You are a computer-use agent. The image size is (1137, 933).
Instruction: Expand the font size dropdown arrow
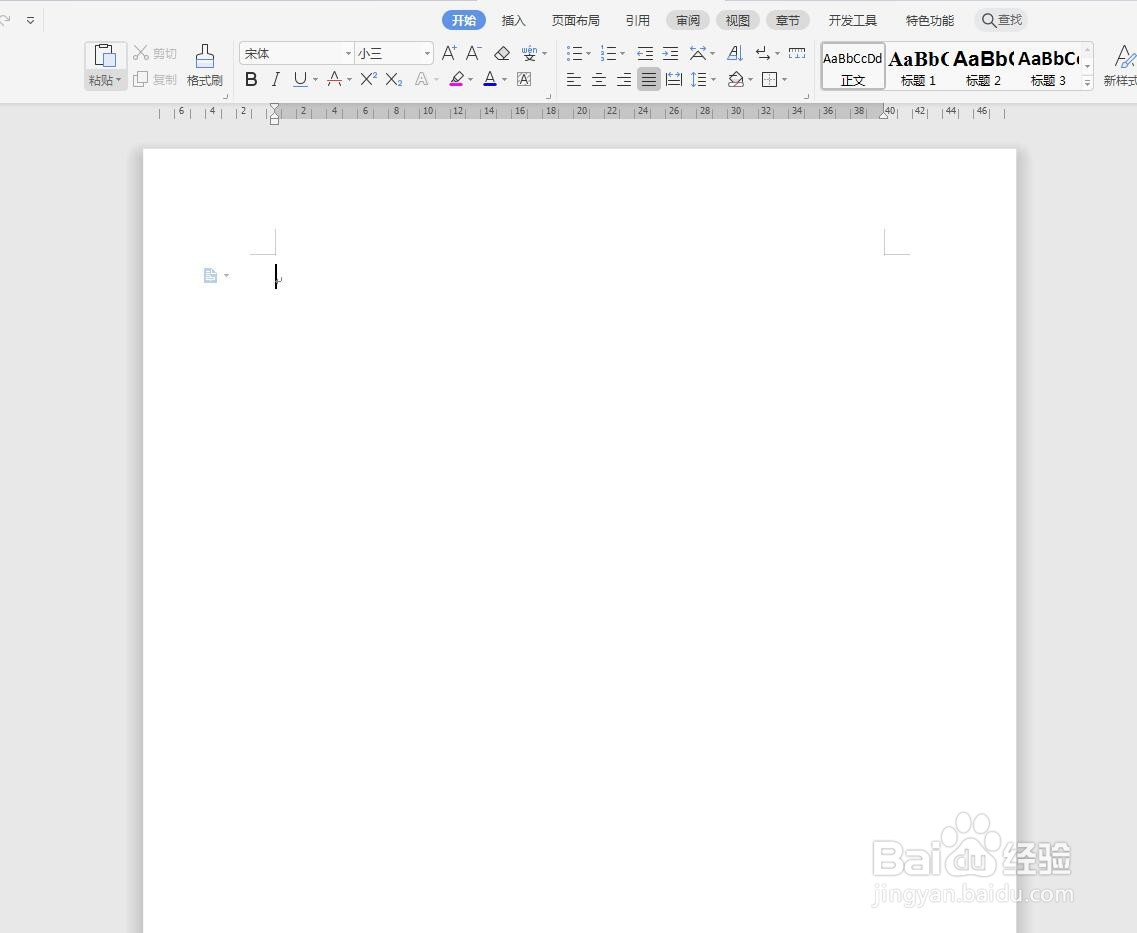pos(427,54)
